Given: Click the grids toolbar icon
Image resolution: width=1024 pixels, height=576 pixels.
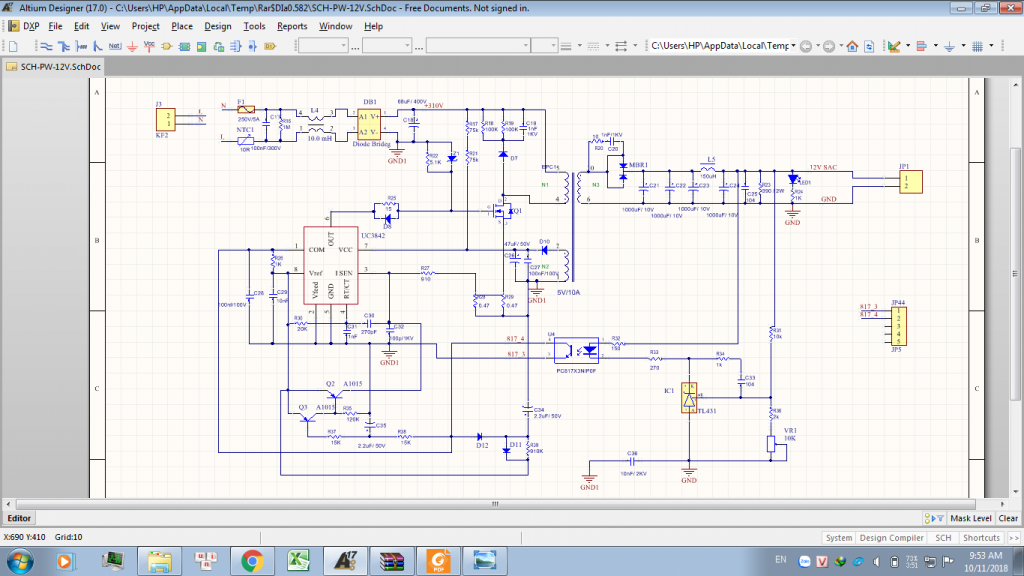Looking at the screenshot, I should click(x=977, y=46).
